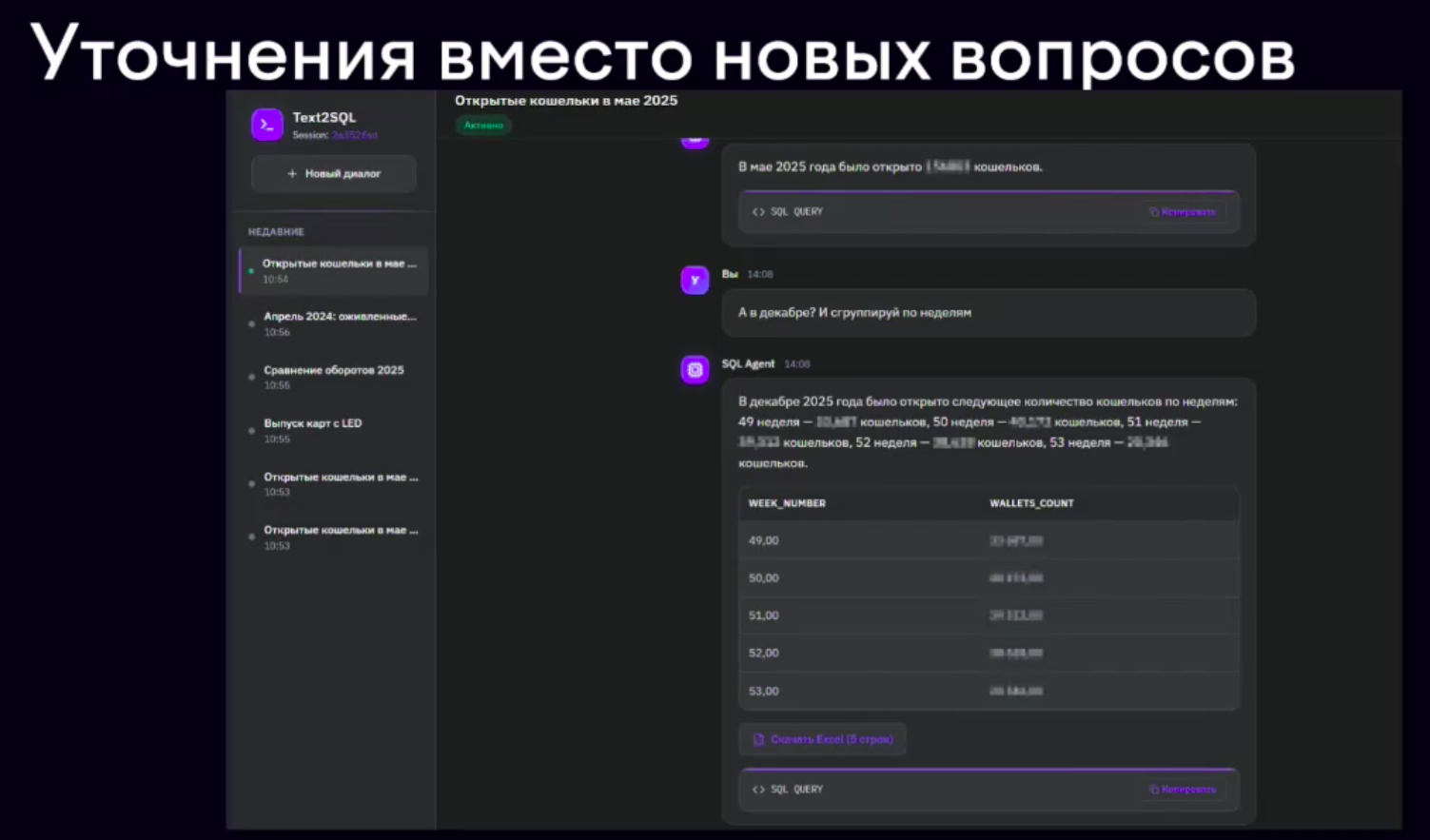This screenshot has width=1430, height=840.
Task: Expand SQL QUERY below the Excel download button
Action: [788, 790]
